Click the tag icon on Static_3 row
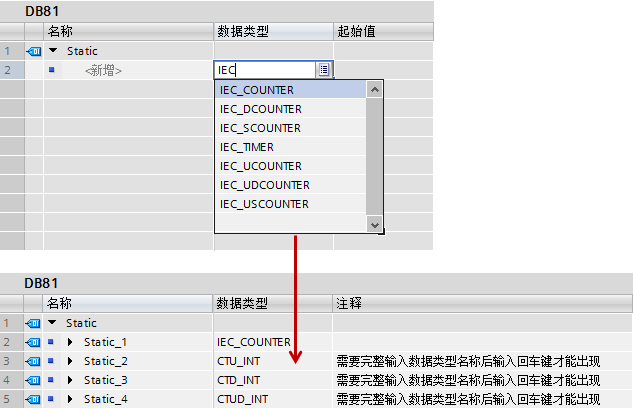 click(x=33, y=380)
